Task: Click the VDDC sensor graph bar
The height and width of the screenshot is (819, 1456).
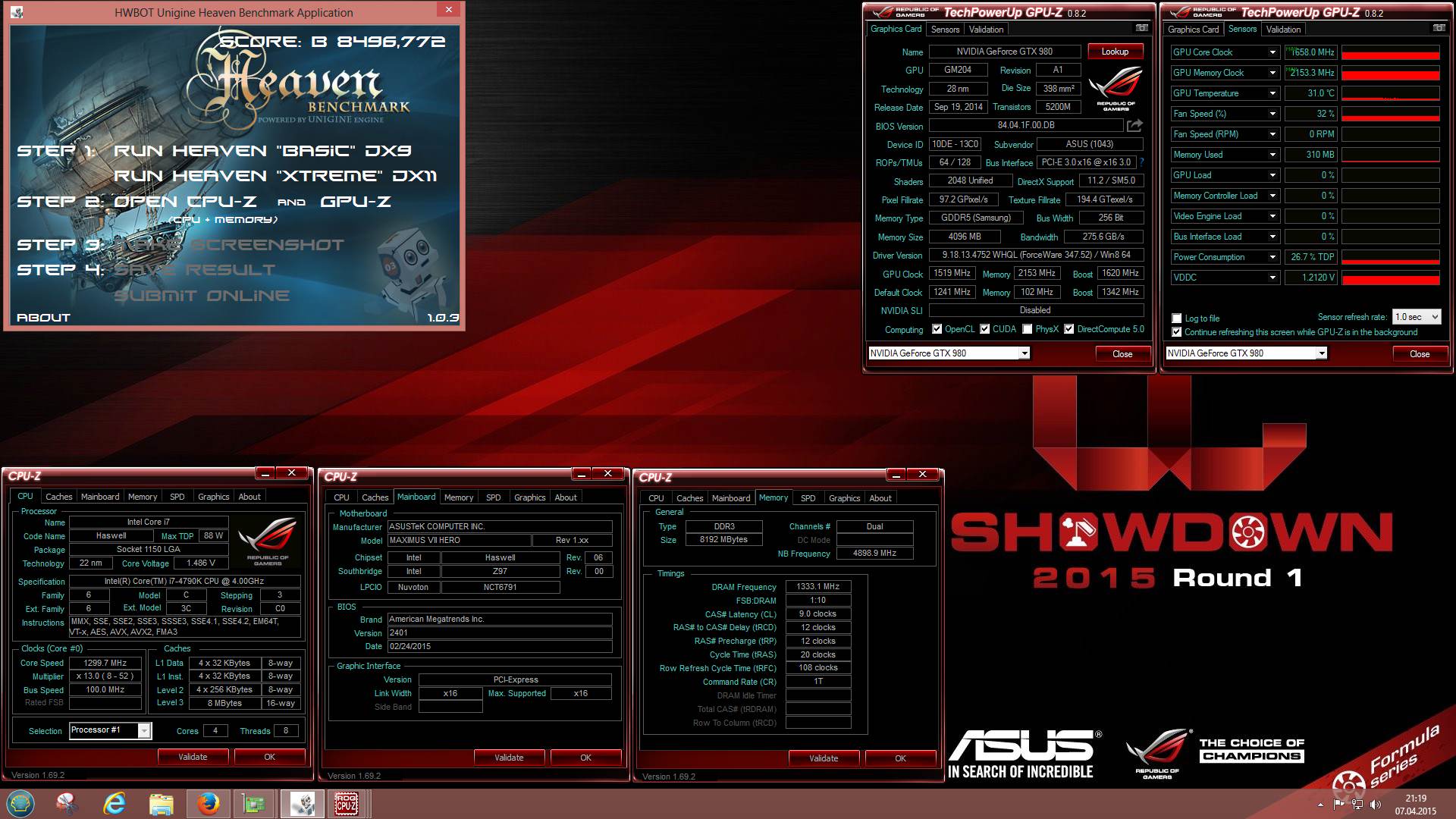Action: click(1390, 278)
